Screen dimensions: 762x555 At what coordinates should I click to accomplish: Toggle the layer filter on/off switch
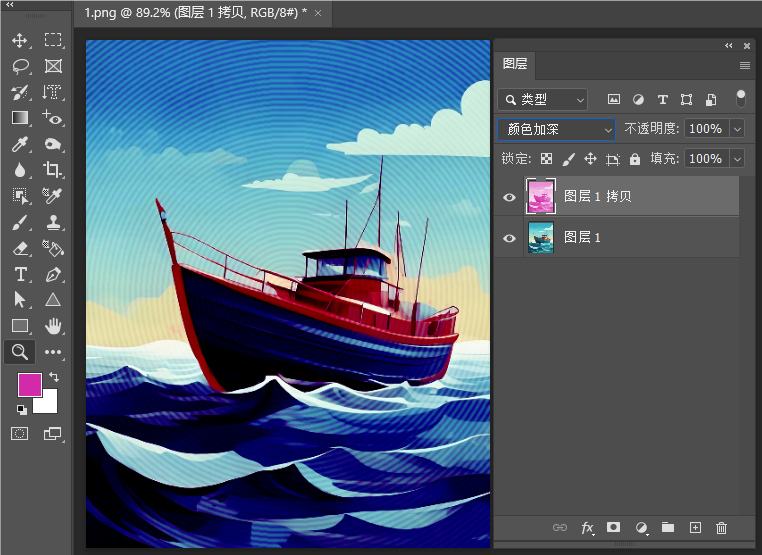pos(741,99)
